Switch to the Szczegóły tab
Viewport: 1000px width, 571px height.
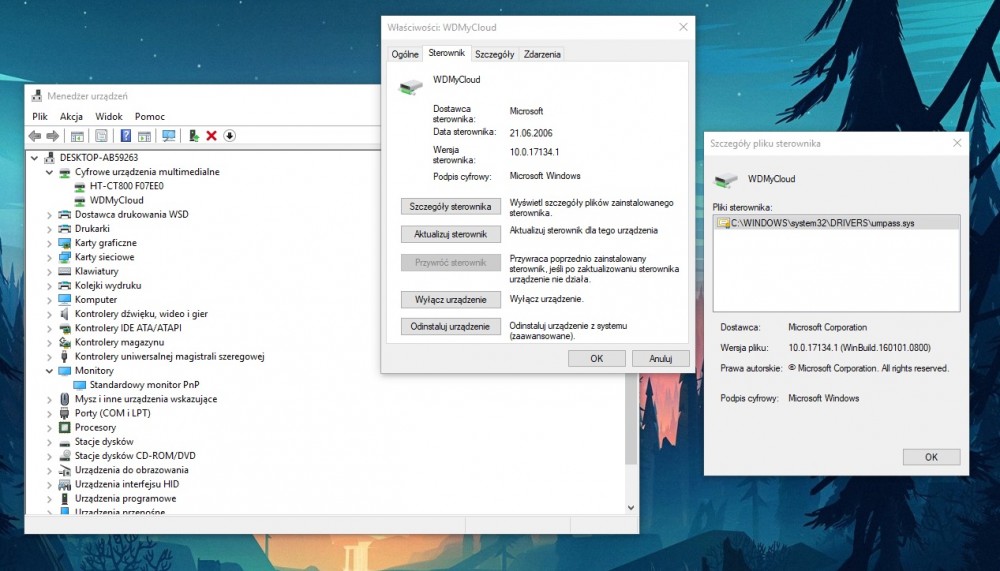pyautogui.click(x=494, y=54)
